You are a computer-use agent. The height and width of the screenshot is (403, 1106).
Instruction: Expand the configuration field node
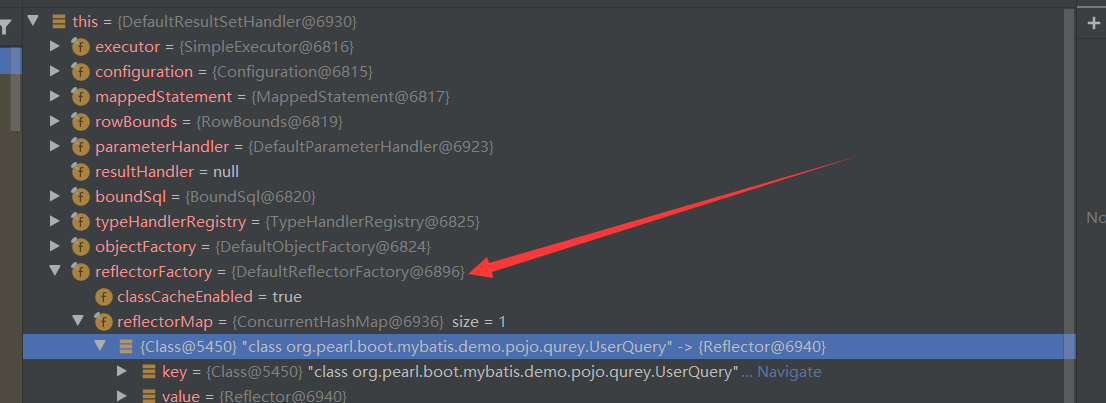55,71
